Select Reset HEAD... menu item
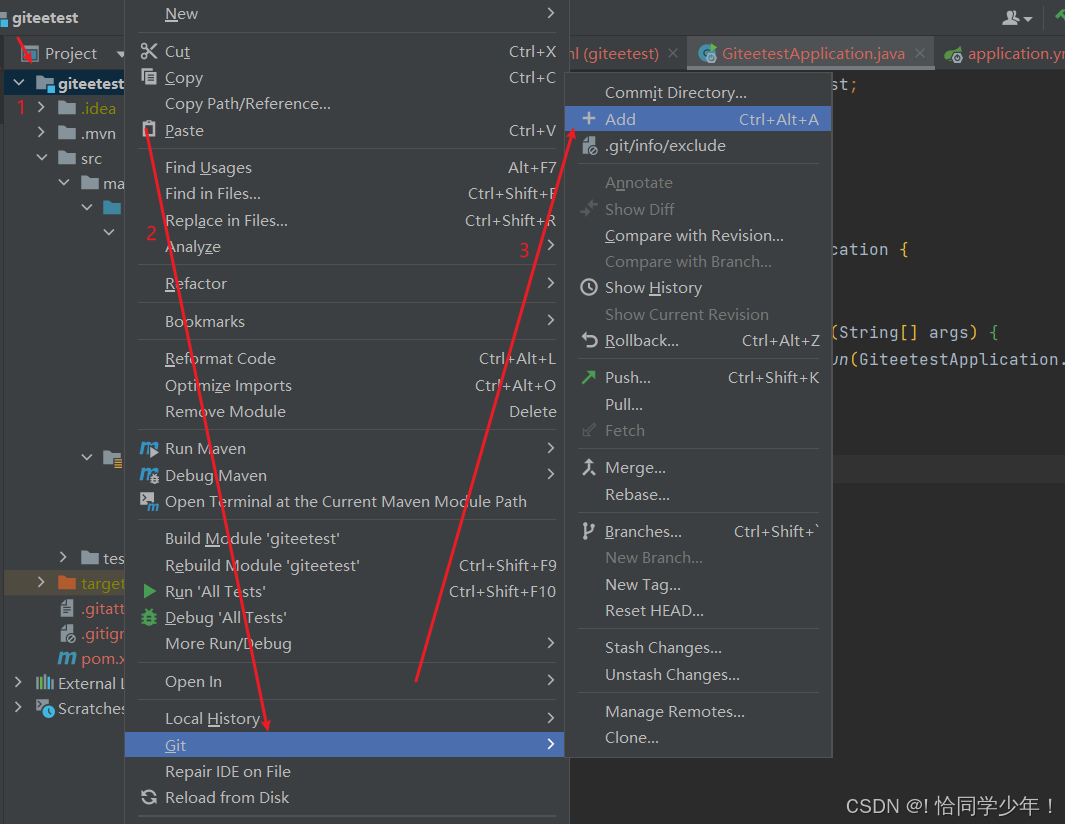 (698, 611)
